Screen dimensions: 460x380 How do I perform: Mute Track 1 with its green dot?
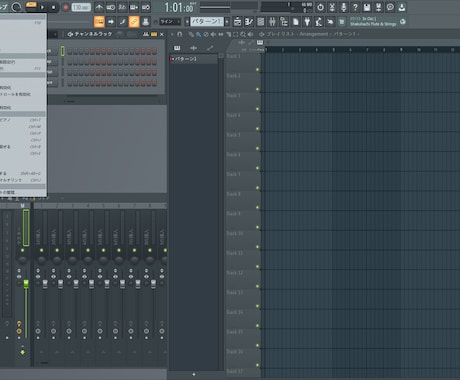[257, 69]
